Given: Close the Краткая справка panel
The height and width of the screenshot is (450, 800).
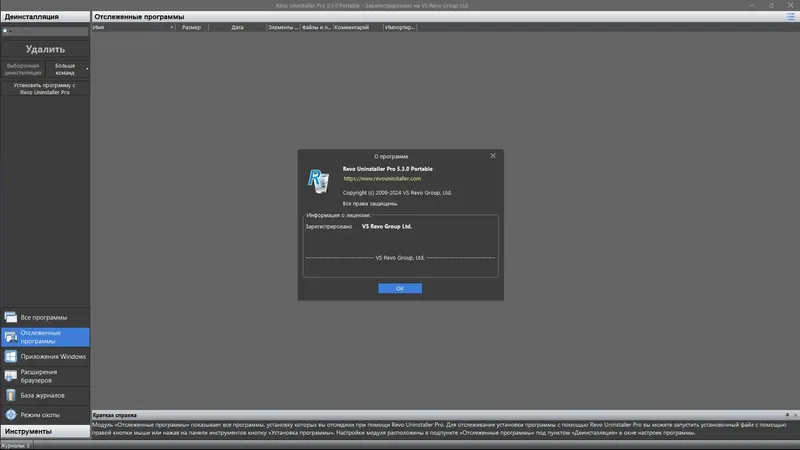Looking at the screenshot, I should [795, 415].
